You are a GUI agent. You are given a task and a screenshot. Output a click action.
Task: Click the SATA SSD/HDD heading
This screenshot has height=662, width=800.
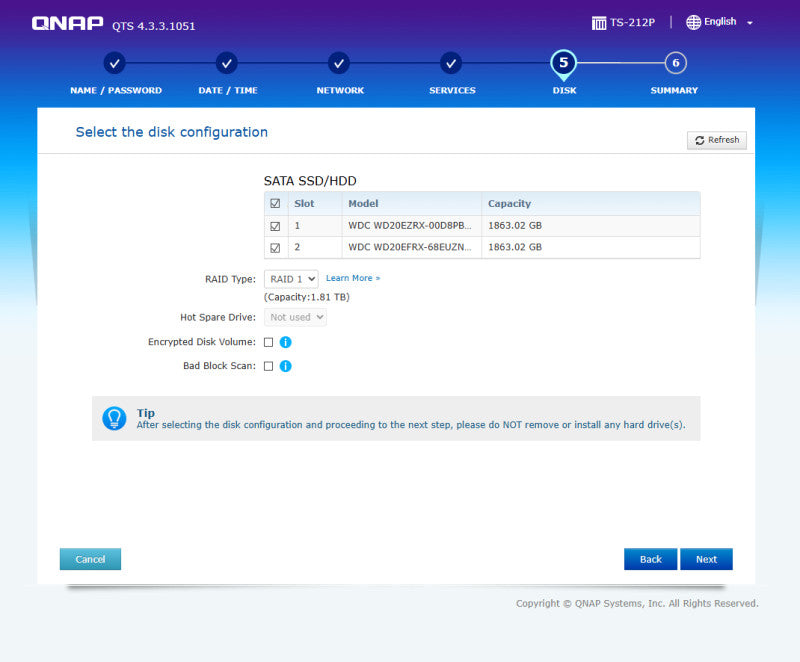tap(310, 181)
